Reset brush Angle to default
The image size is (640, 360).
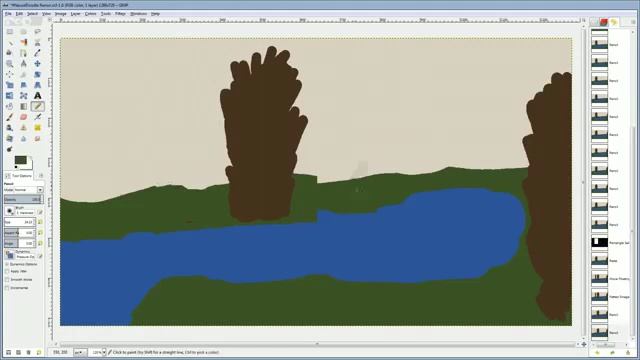tap(40, 243)
